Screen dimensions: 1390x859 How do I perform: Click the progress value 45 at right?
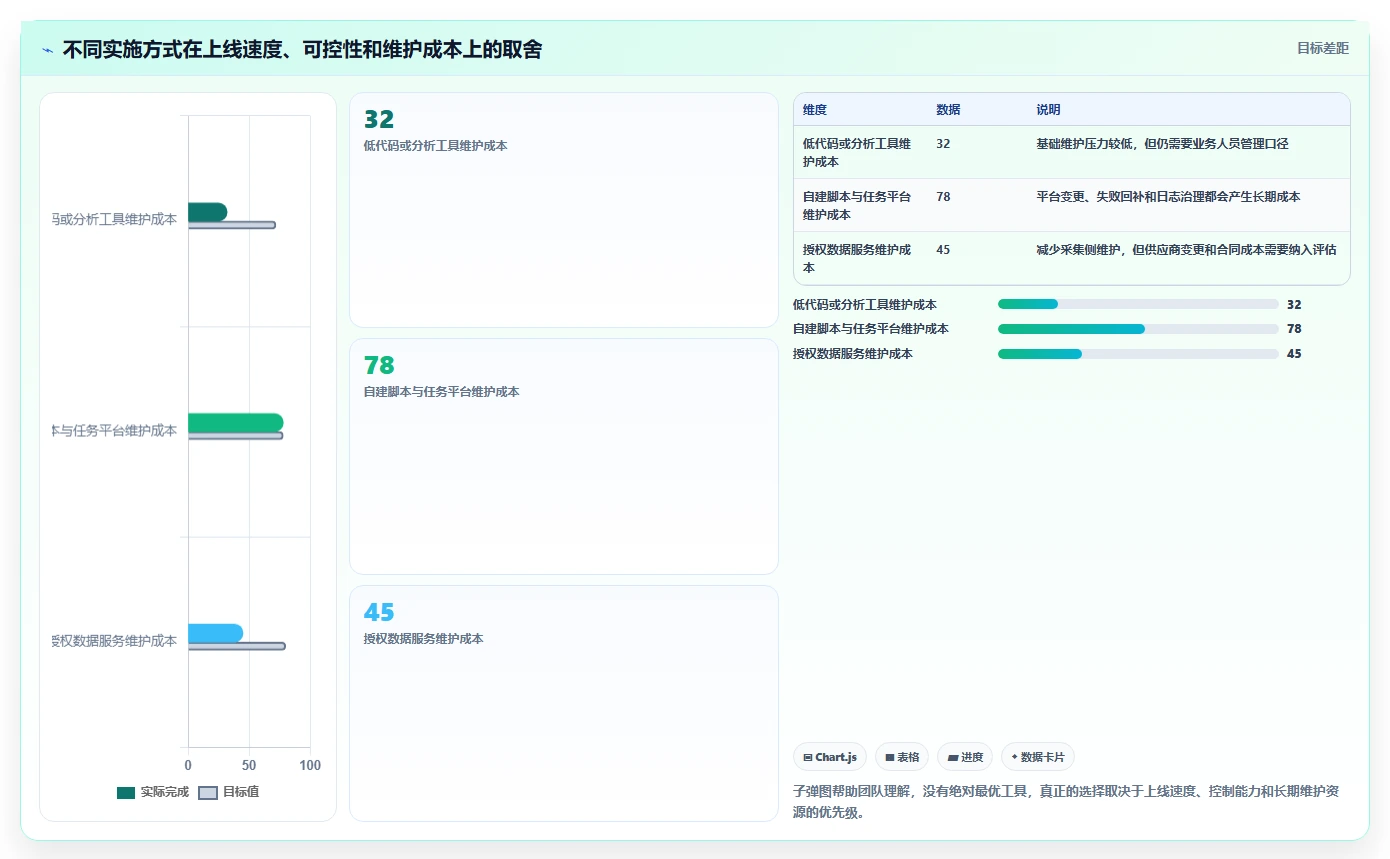[1294, 354]
